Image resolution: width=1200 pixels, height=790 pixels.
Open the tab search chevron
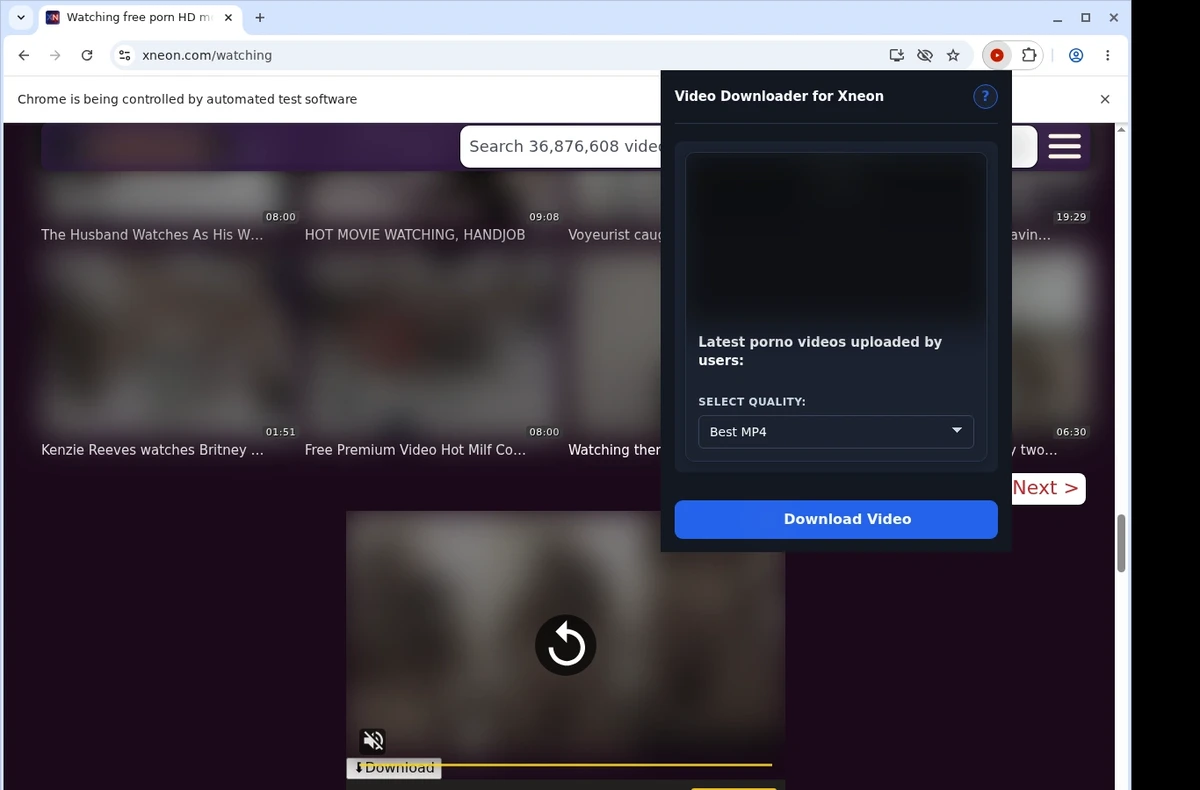click(21, 17)
